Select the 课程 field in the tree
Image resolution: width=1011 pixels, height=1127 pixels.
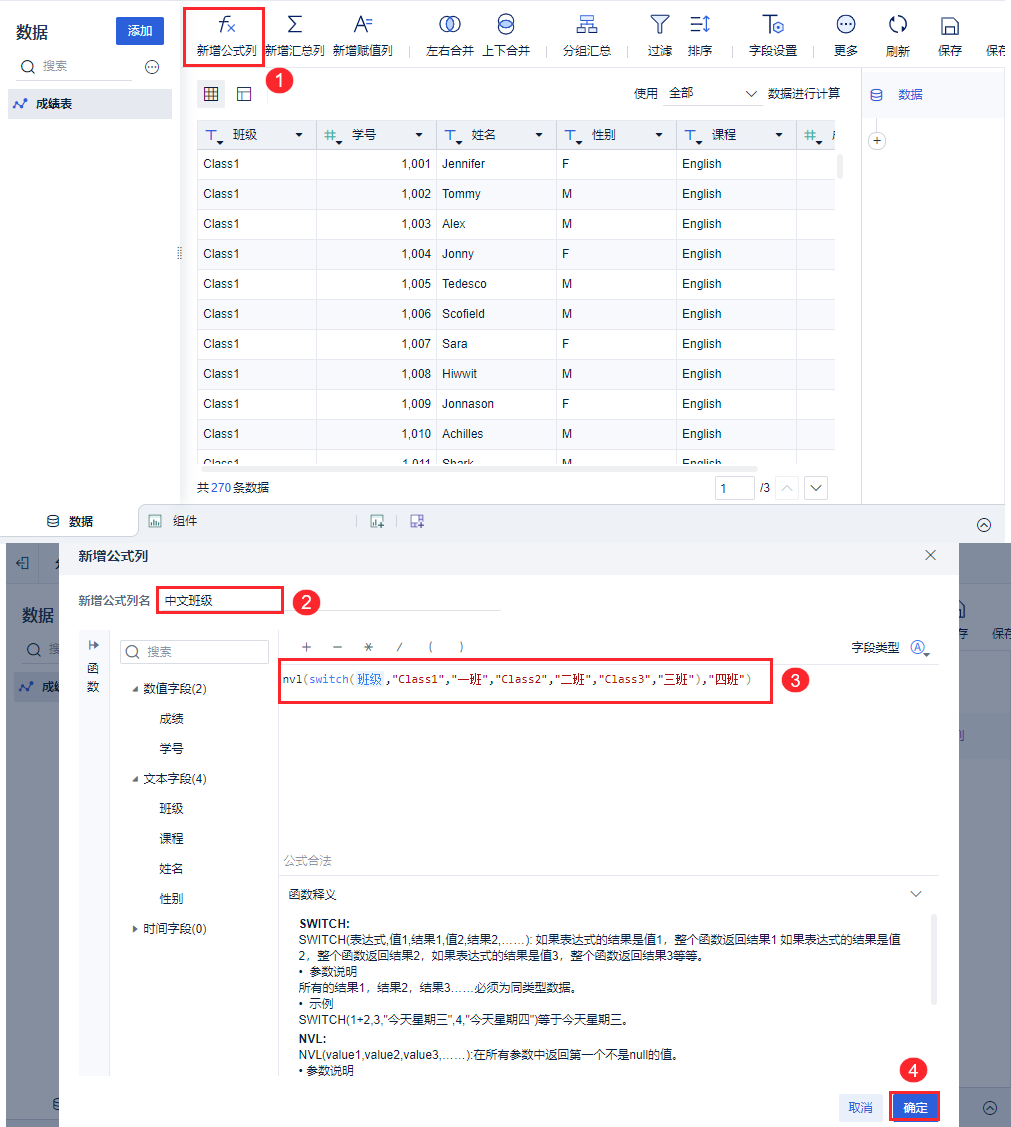(171, 839)
